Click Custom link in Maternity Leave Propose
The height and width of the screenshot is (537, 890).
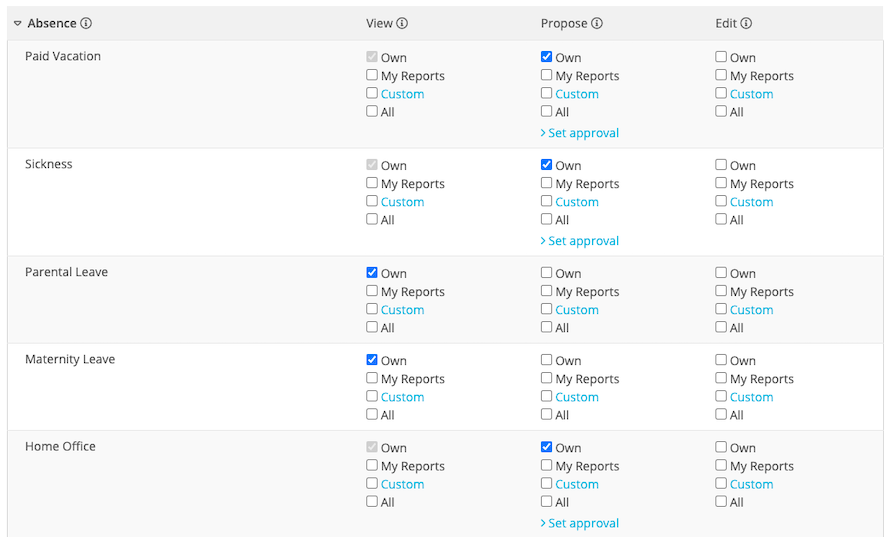pyautogui.click(x=577, y=397)
